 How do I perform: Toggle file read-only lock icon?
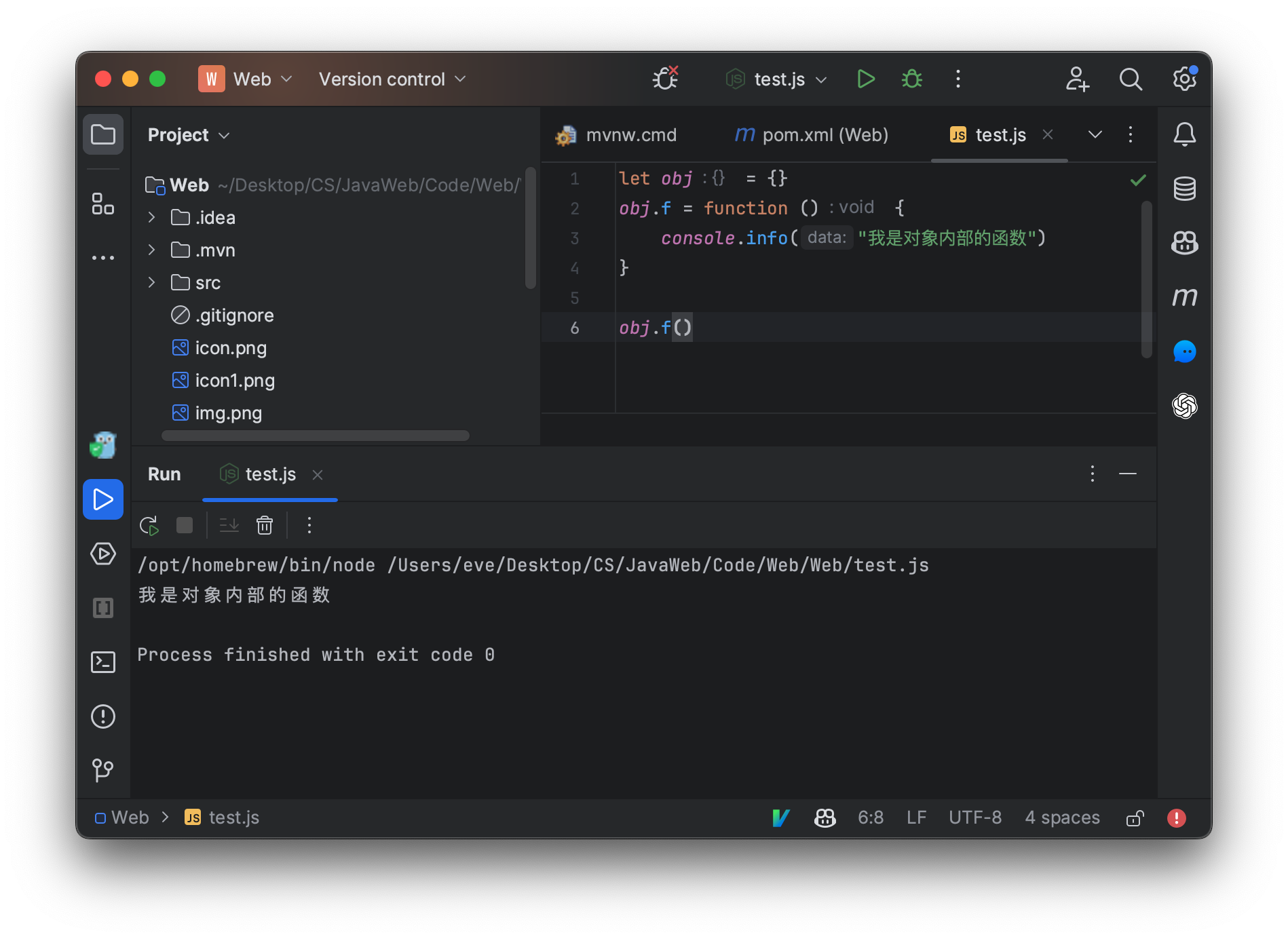tap(1135, 818)
